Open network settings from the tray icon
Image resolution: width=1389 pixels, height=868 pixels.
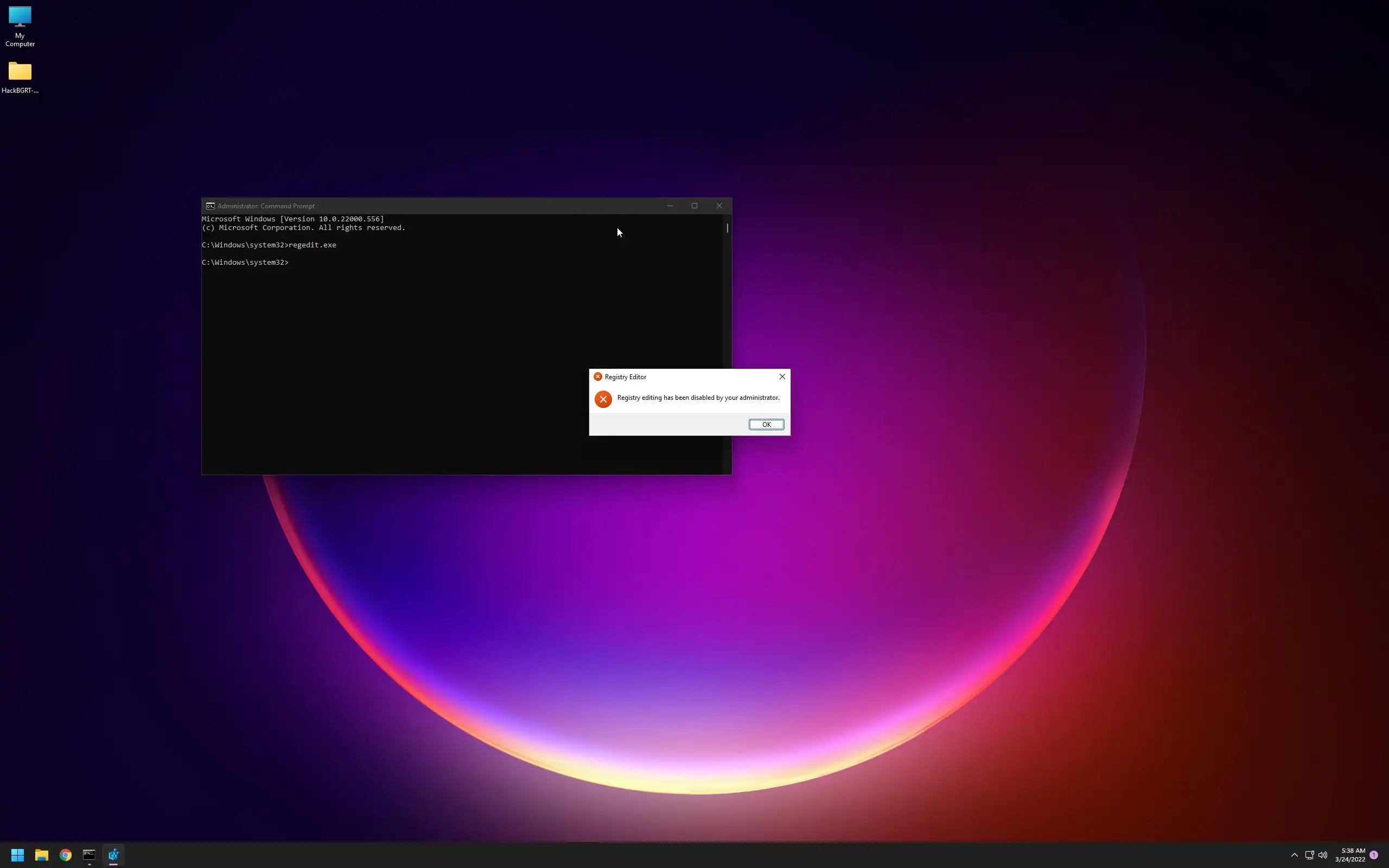(1309, 855)
